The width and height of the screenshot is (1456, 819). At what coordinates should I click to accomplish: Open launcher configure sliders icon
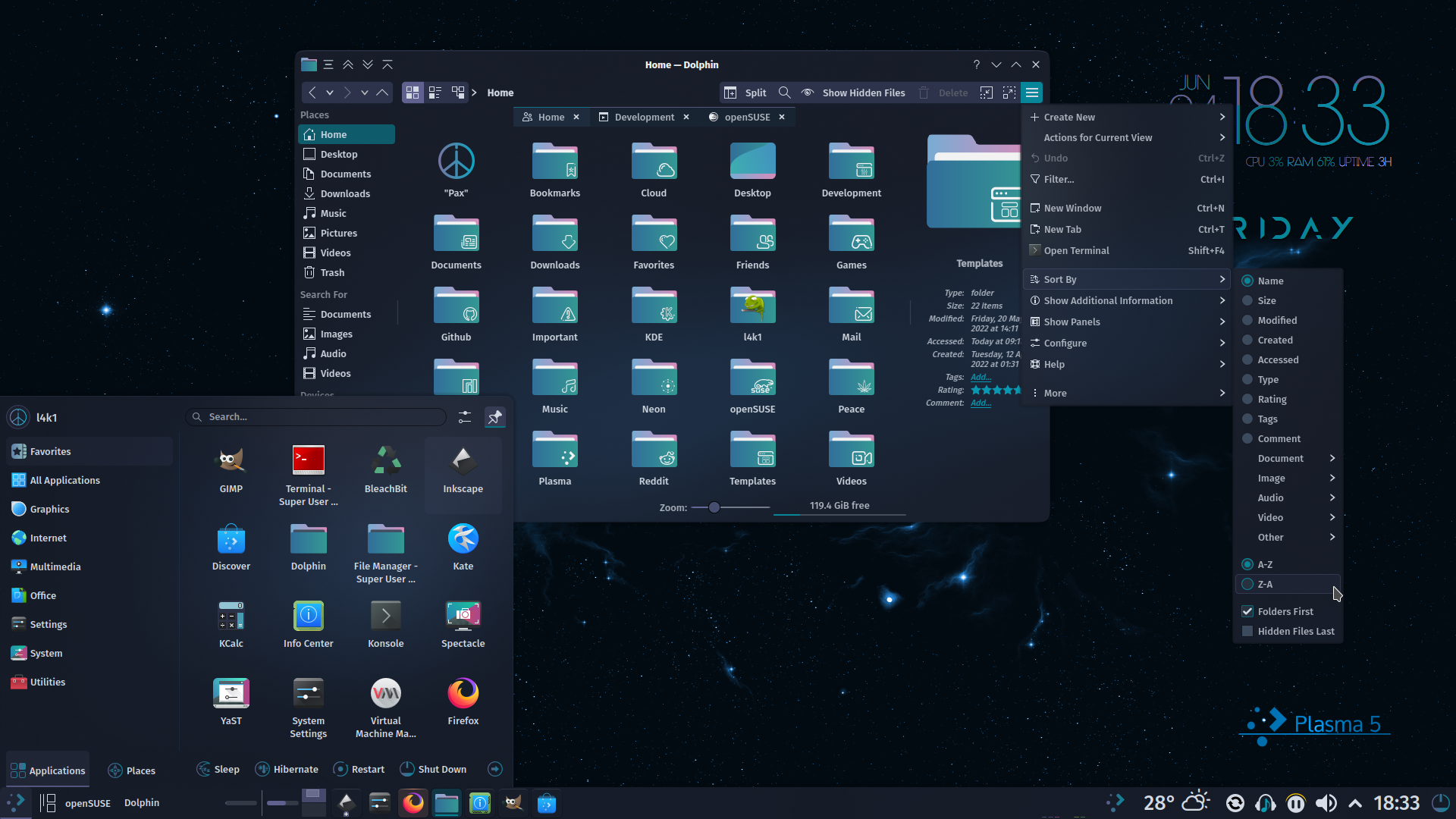point(465,417)
